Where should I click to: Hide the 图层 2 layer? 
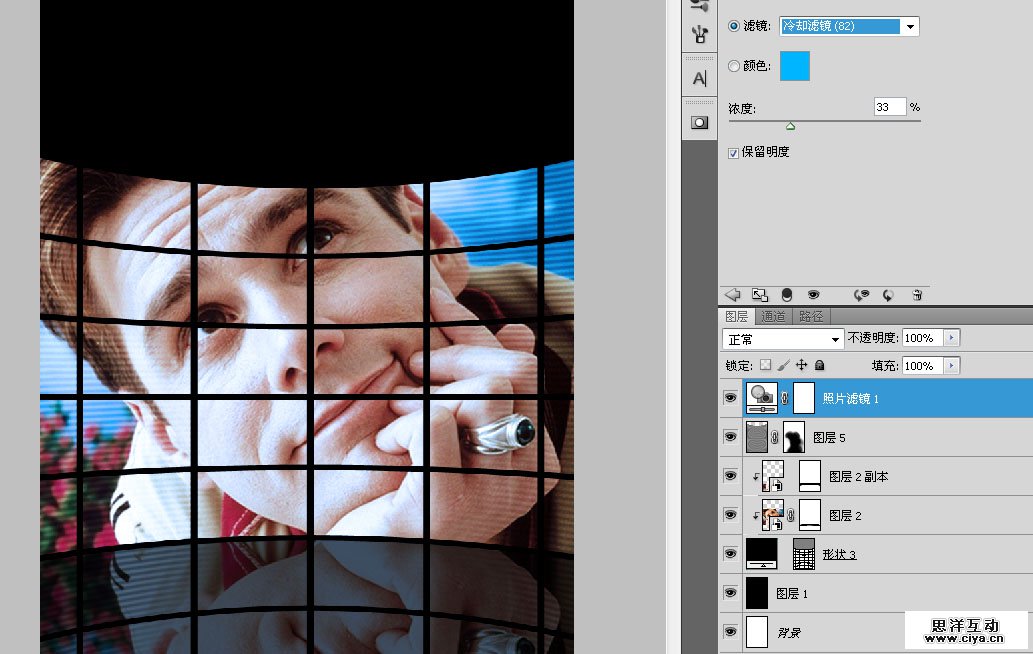point(730,514)
